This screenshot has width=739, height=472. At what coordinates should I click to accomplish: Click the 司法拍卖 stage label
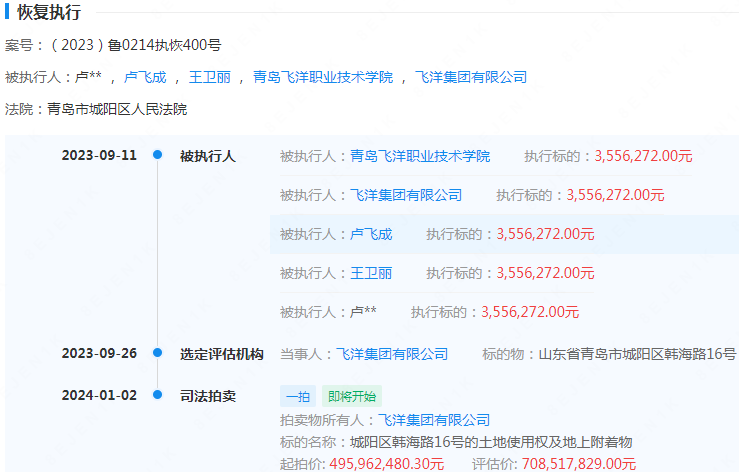(208, 396)
